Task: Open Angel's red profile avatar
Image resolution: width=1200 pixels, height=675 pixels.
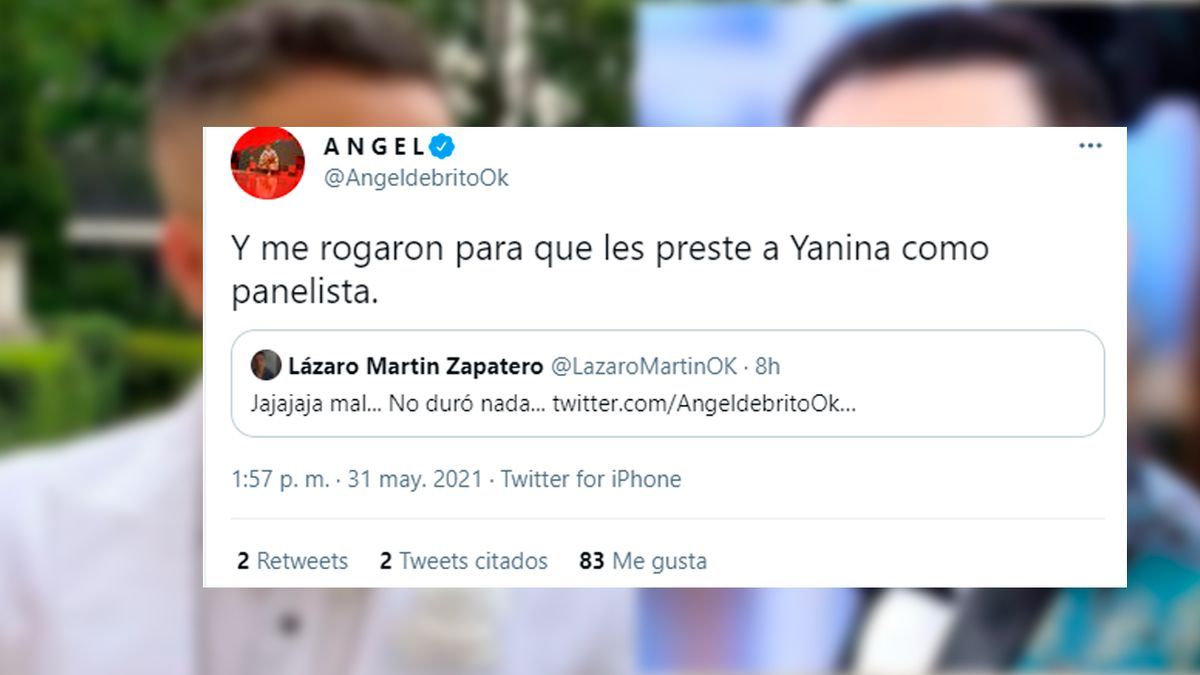Action: click(267, 162)
